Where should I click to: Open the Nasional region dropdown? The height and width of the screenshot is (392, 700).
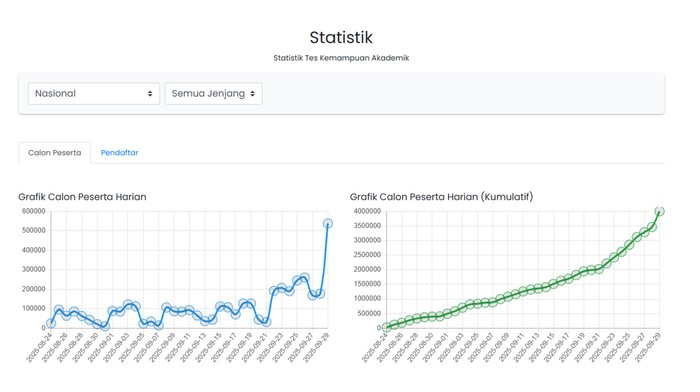click(94, 94)
